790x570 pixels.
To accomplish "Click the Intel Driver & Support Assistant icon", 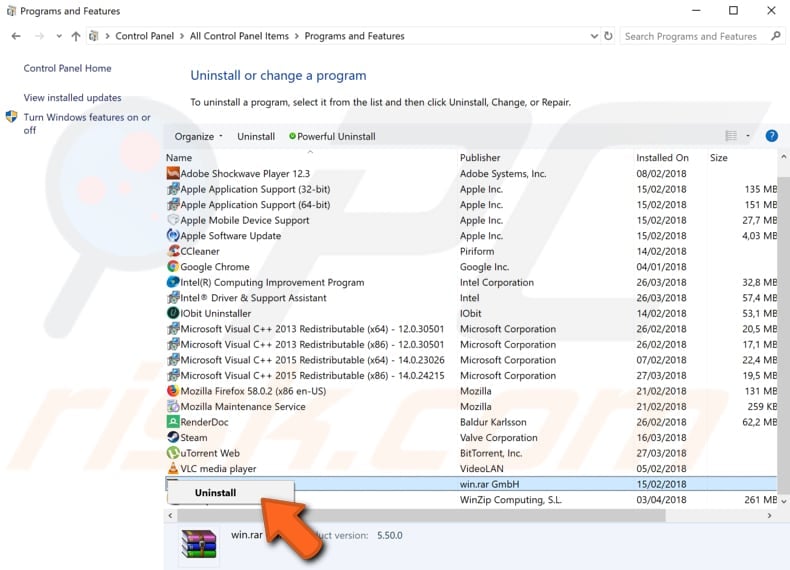I will pos(173,298).
